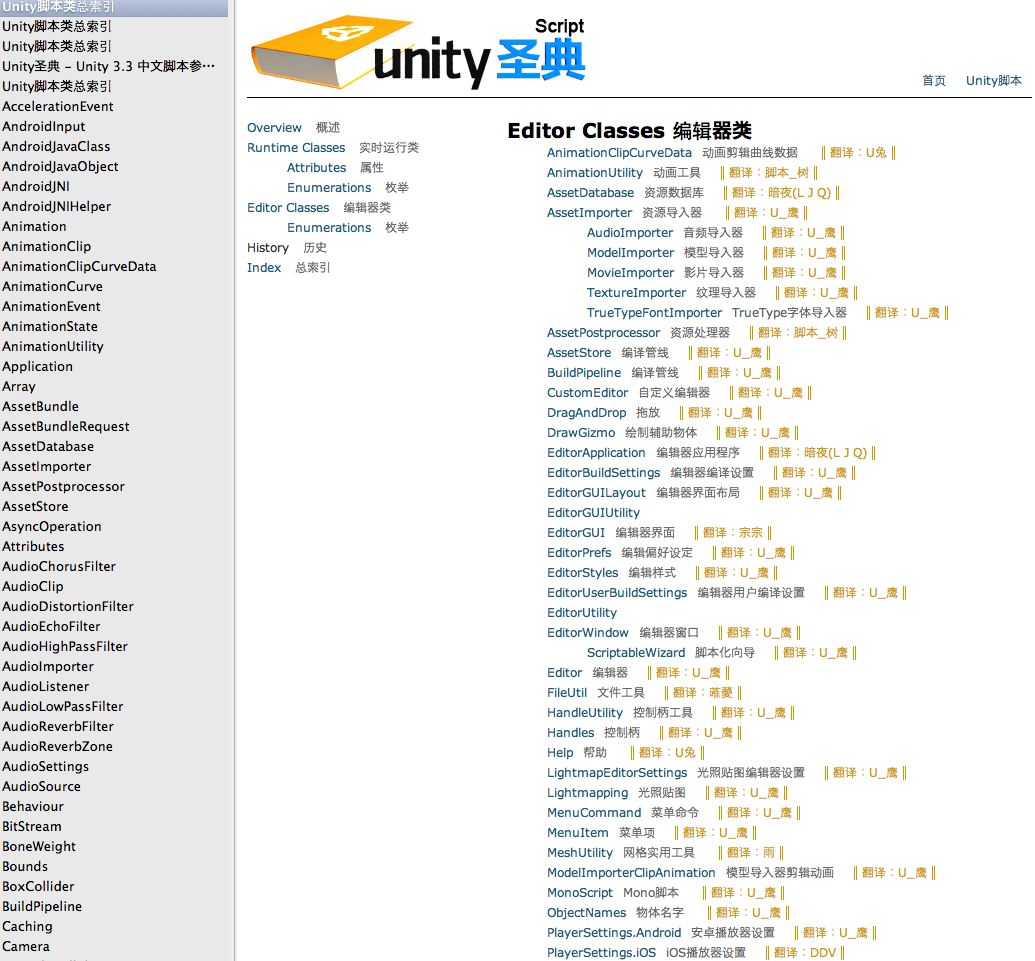This screenshot has height=961, width=1035.
Task: Select AssetBundleRequest in the sidebar list
Action: pyautogui.click(x=65, y=426)
